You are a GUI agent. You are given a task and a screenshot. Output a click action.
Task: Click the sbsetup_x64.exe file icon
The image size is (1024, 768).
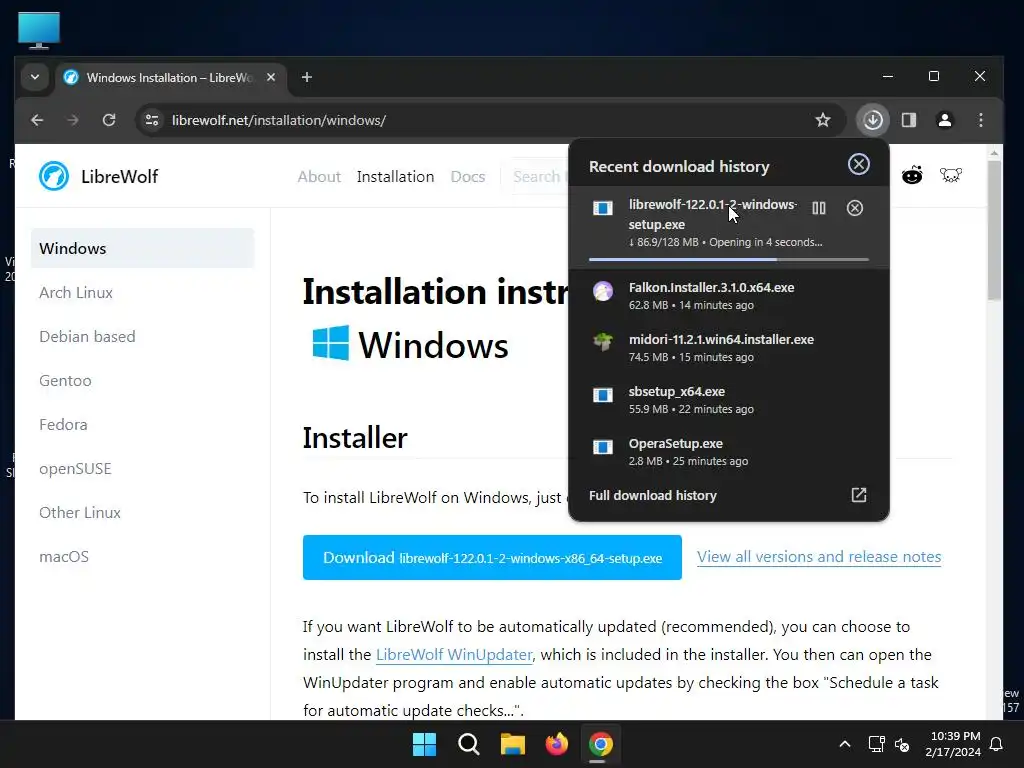click(603, 394)
